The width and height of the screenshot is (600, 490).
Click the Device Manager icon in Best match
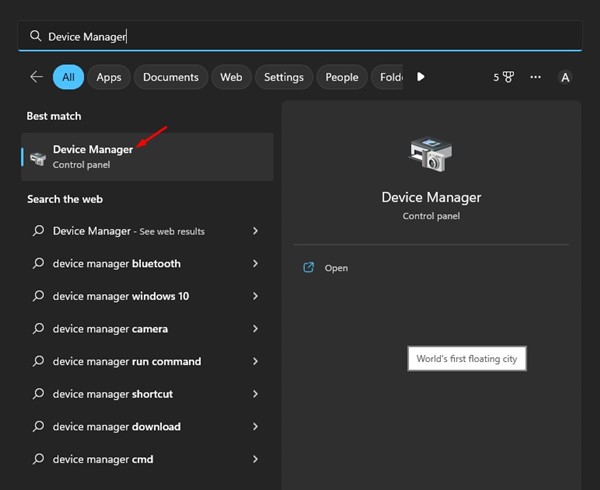pos(38,157)
